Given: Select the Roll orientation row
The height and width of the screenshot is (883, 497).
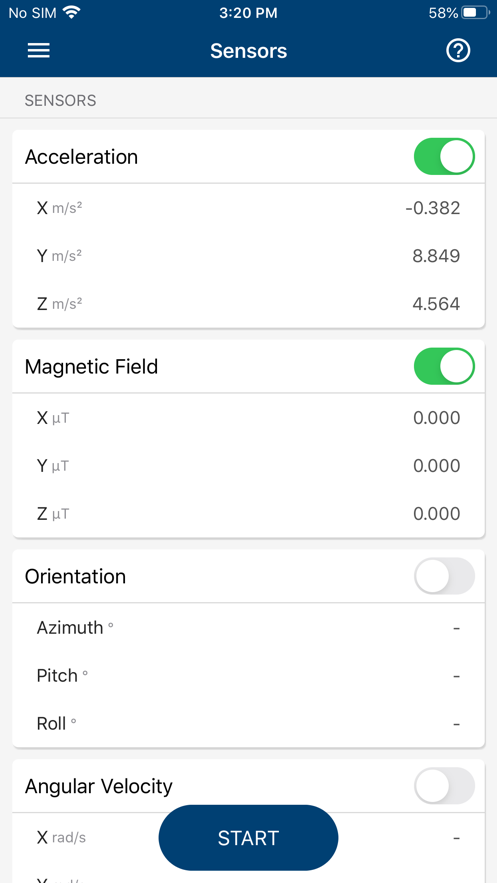Looking at the screenshot, I should coord(248,723).
